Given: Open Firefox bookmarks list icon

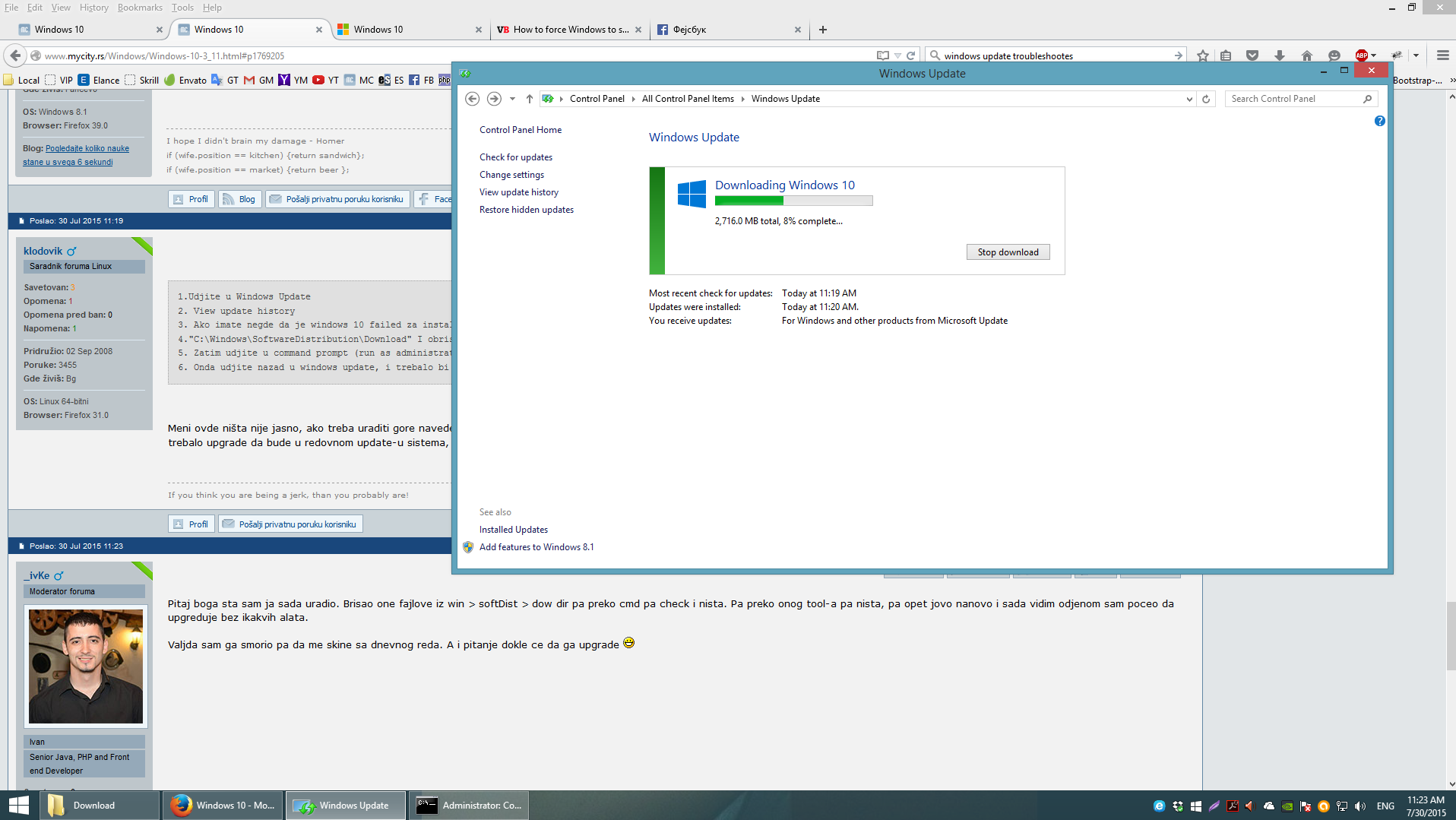Looking at the screenshot, I should (1226, 55).
